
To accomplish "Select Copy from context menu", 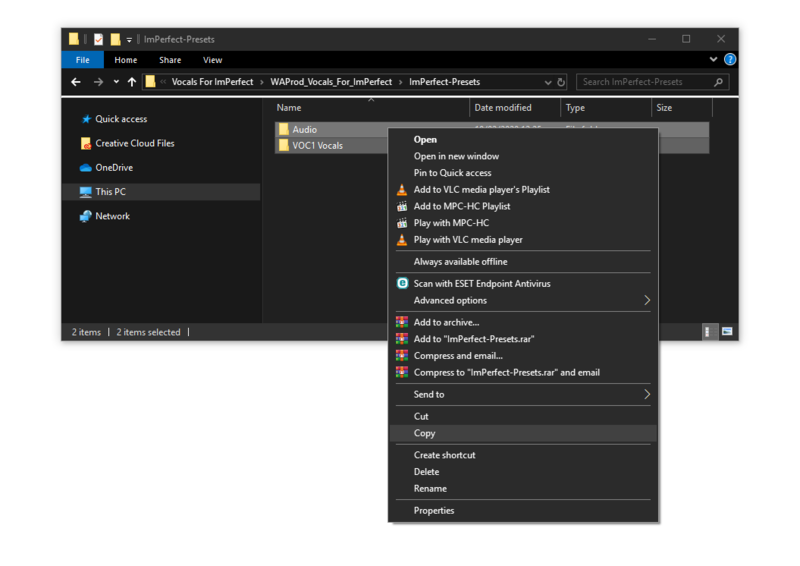I will [425, 433].
